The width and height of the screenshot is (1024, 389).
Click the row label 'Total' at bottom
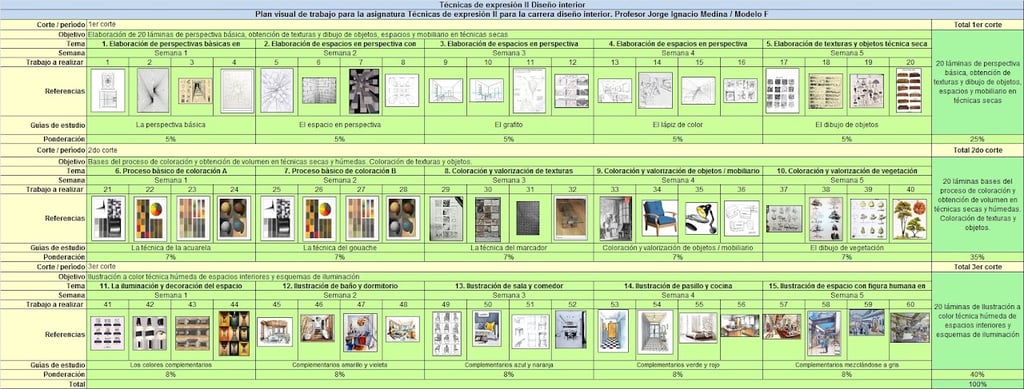(43, 384)
